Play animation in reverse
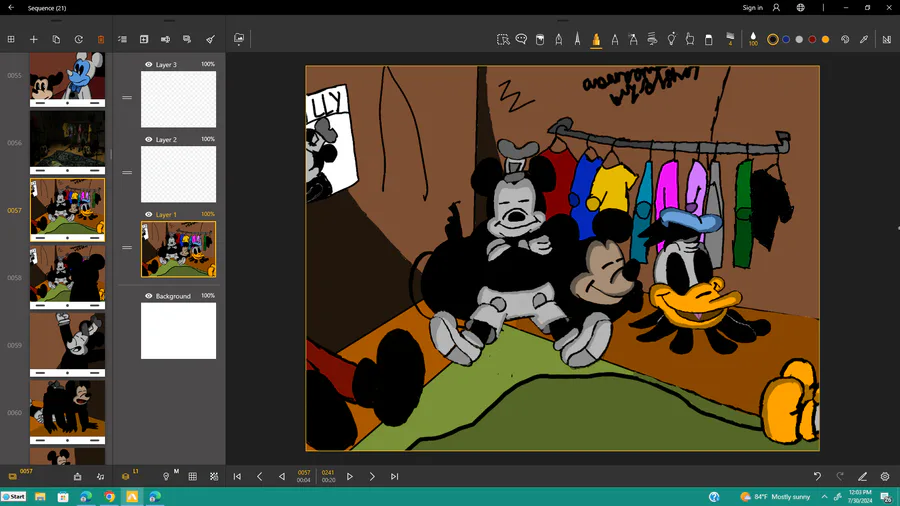This screenshot has width=900, height=506. (282, 477)
